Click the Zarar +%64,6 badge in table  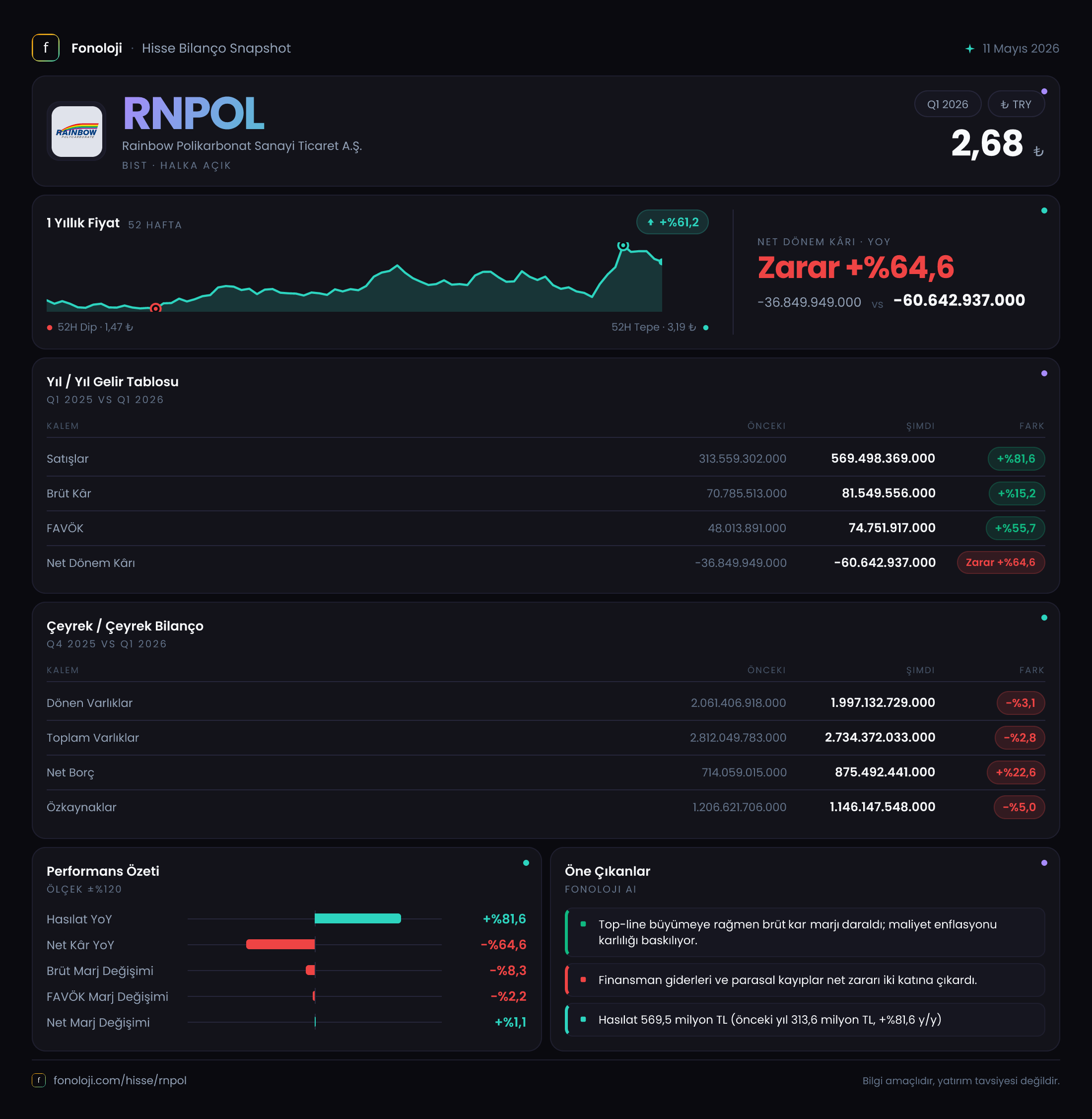click(1000, 562)
